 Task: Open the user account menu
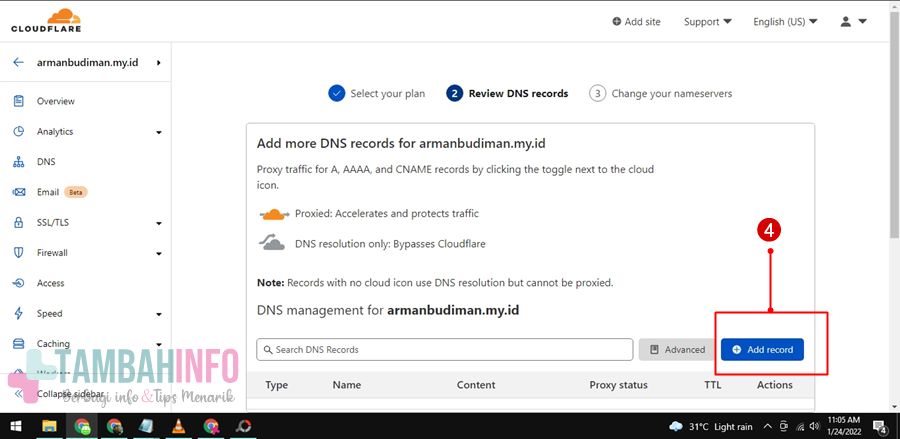point(853,22)
